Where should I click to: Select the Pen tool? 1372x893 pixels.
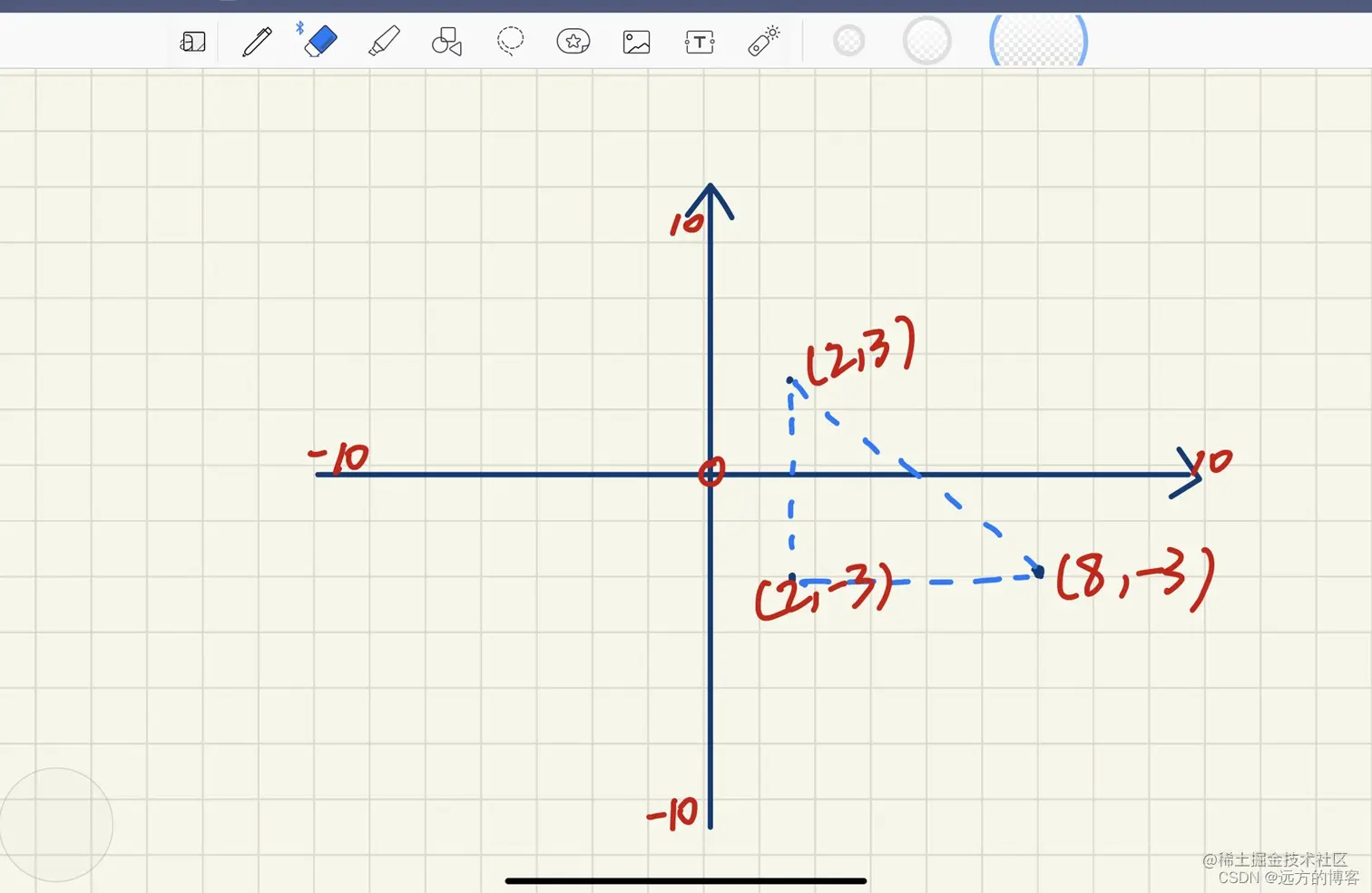pyautogui.click(x=257, y=42)
